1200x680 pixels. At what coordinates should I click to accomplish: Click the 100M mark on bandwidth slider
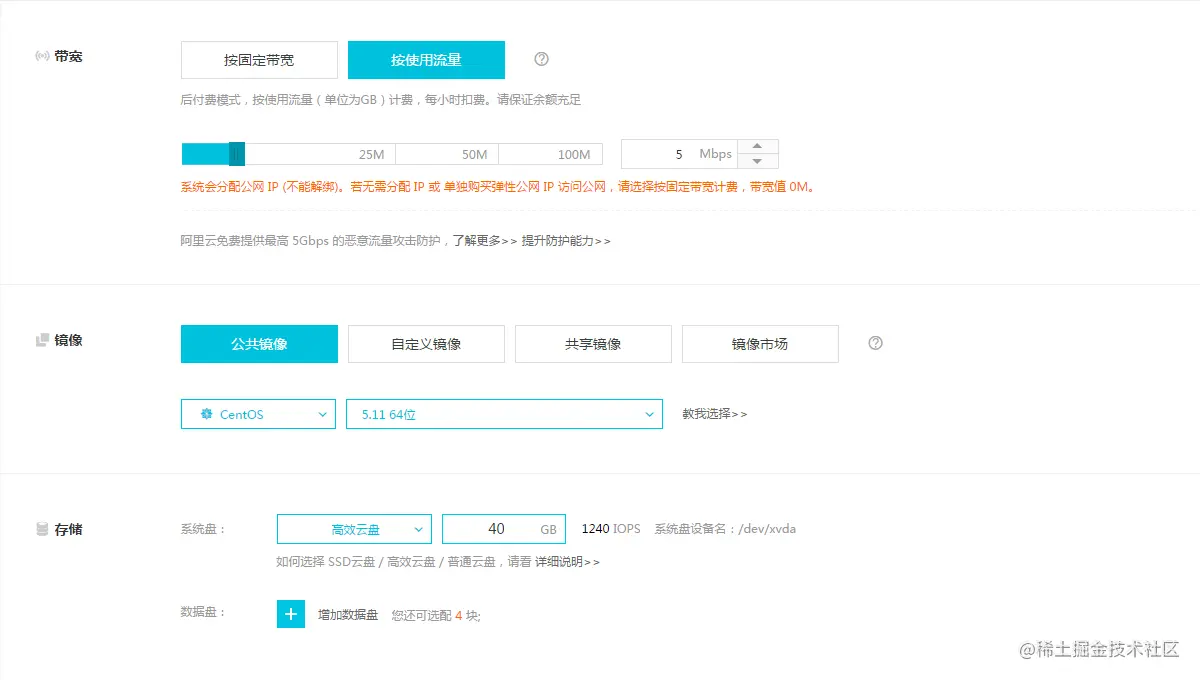click(x=574, y=155)
